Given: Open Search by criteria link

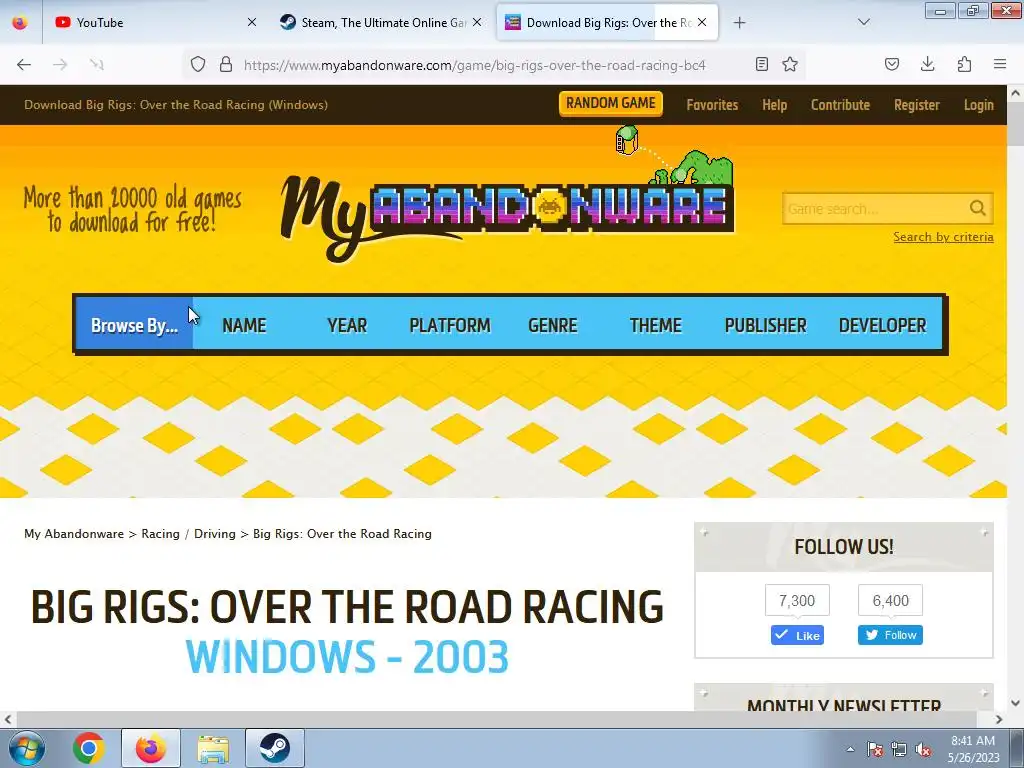Looking at the screenshot, I should (x=943, y=236).
